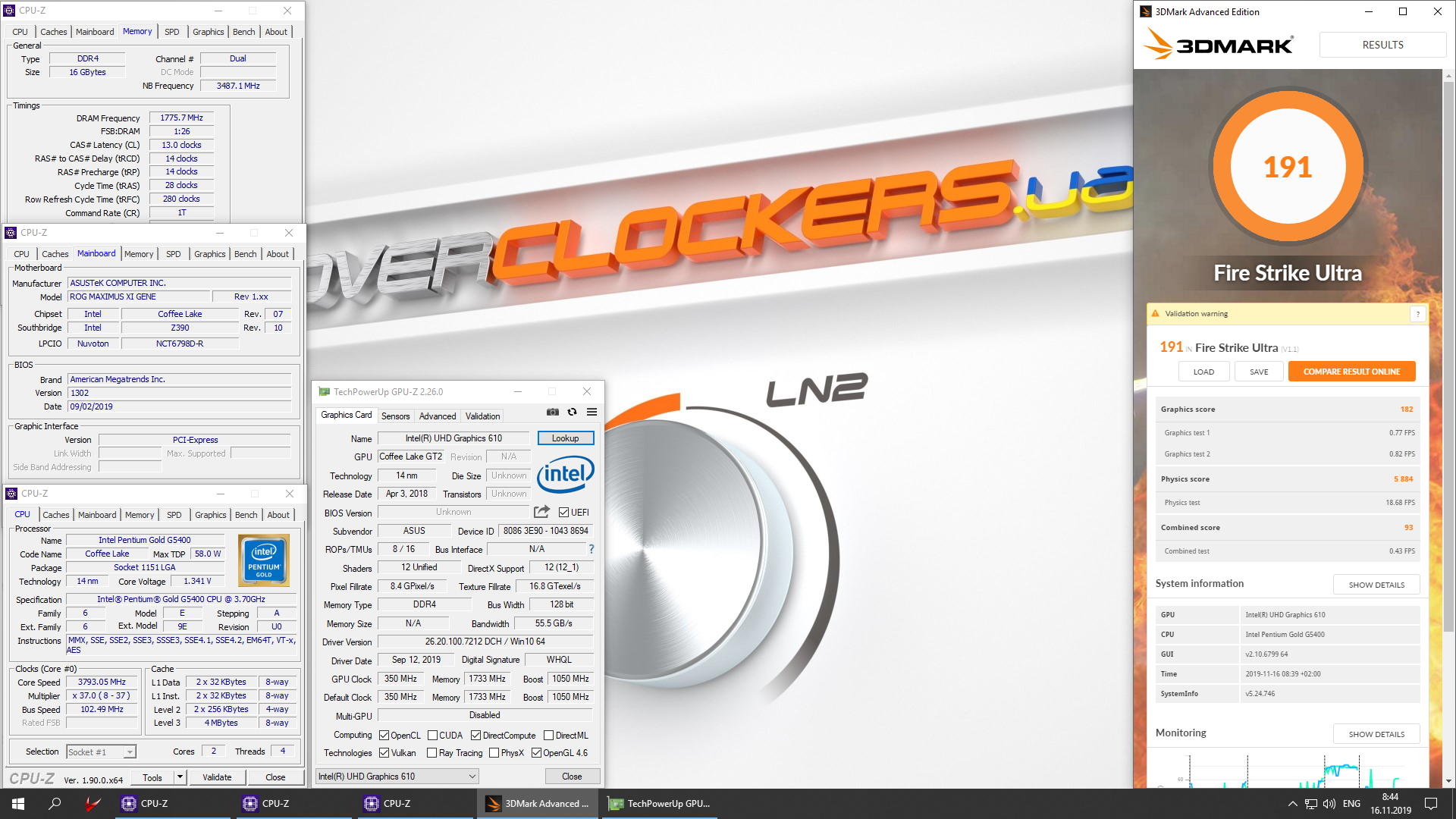Open notification center icon
Image resolution: width=1456 pixels, height=819 pixels.
pyautogui.click(x=1431, y=804)
